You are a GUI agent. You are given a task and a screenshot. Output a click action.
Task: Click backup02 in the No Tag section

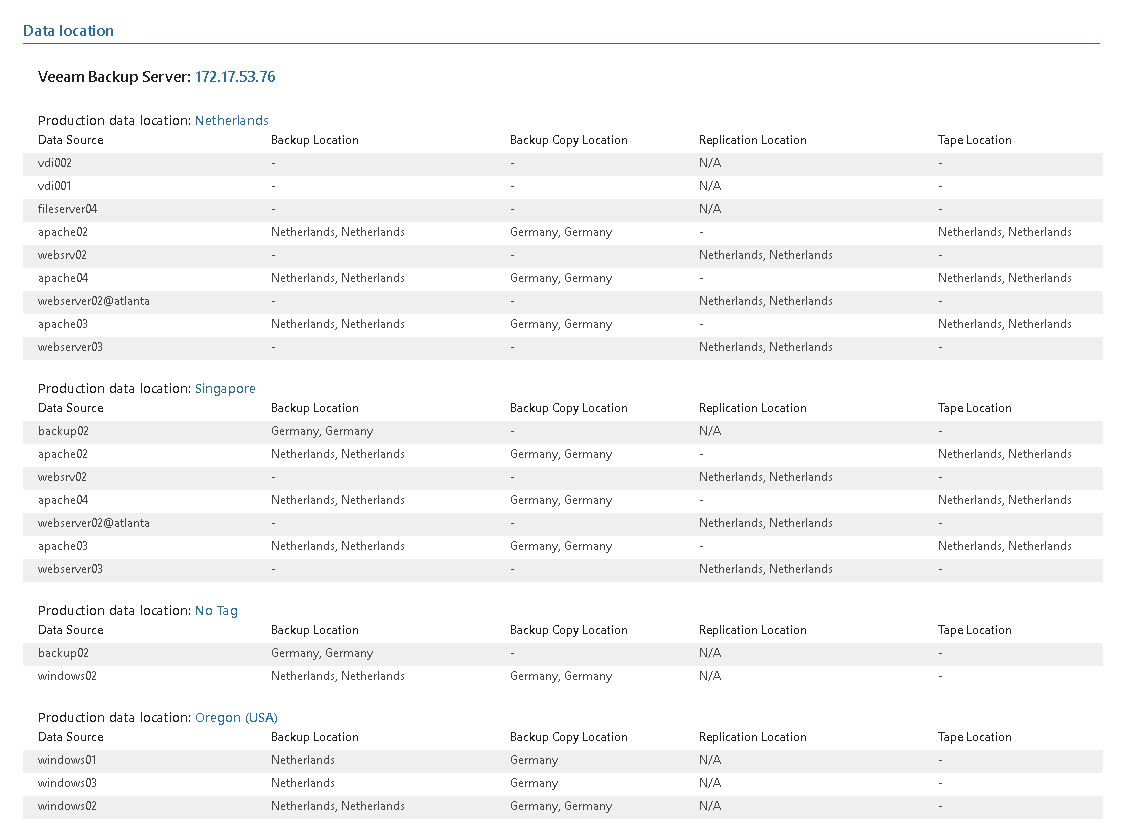tap(63, 653)
